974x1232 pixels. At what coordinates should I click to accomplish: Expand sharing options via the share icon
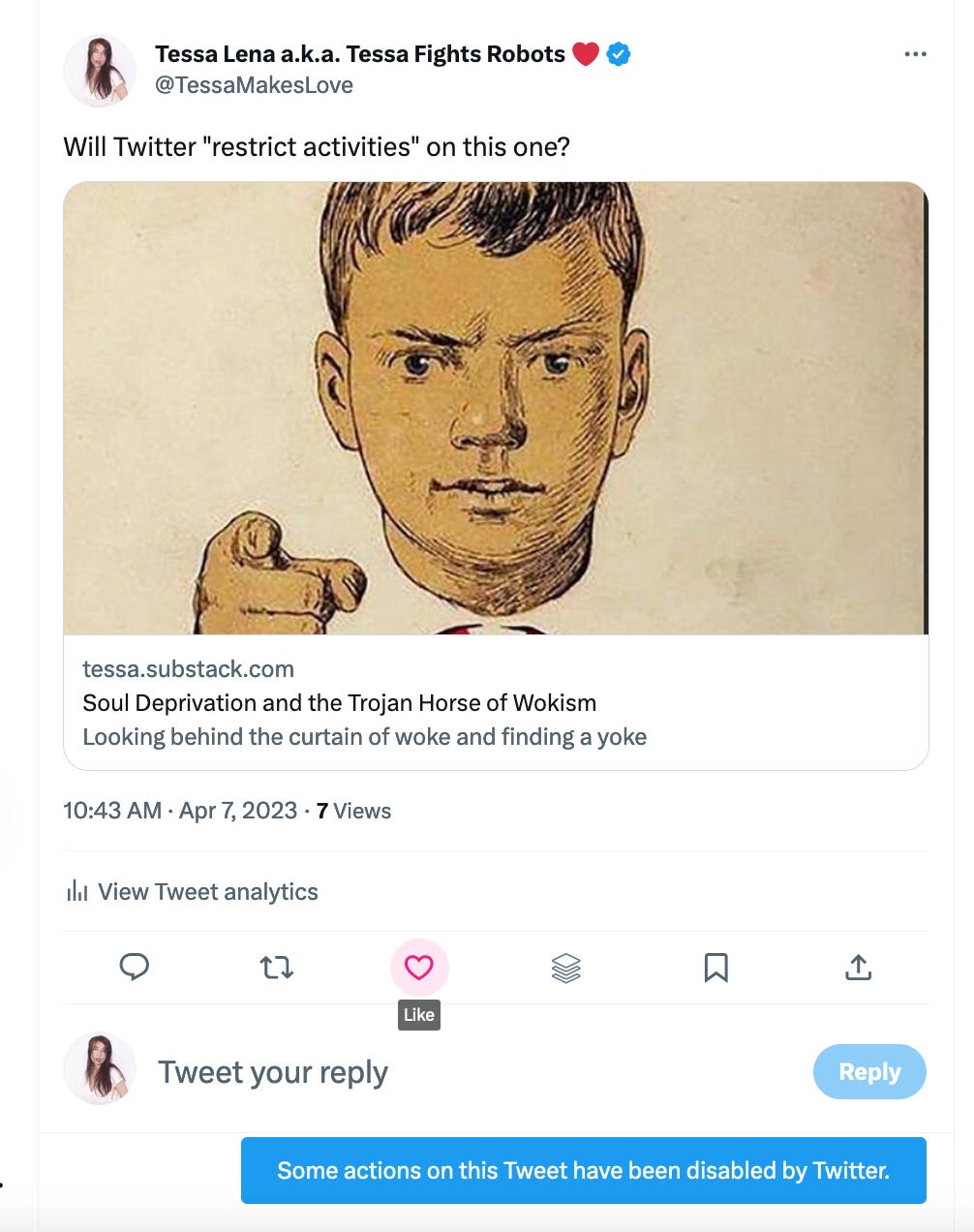(859, 967)
